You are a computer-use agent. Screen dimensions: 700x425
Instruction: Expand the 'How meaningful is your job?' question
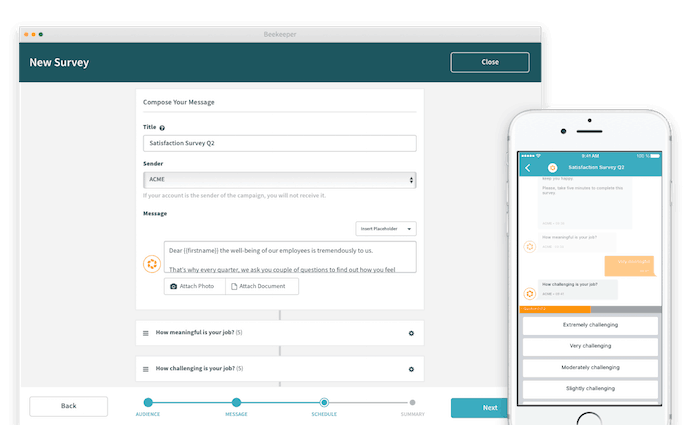[200, 333]
